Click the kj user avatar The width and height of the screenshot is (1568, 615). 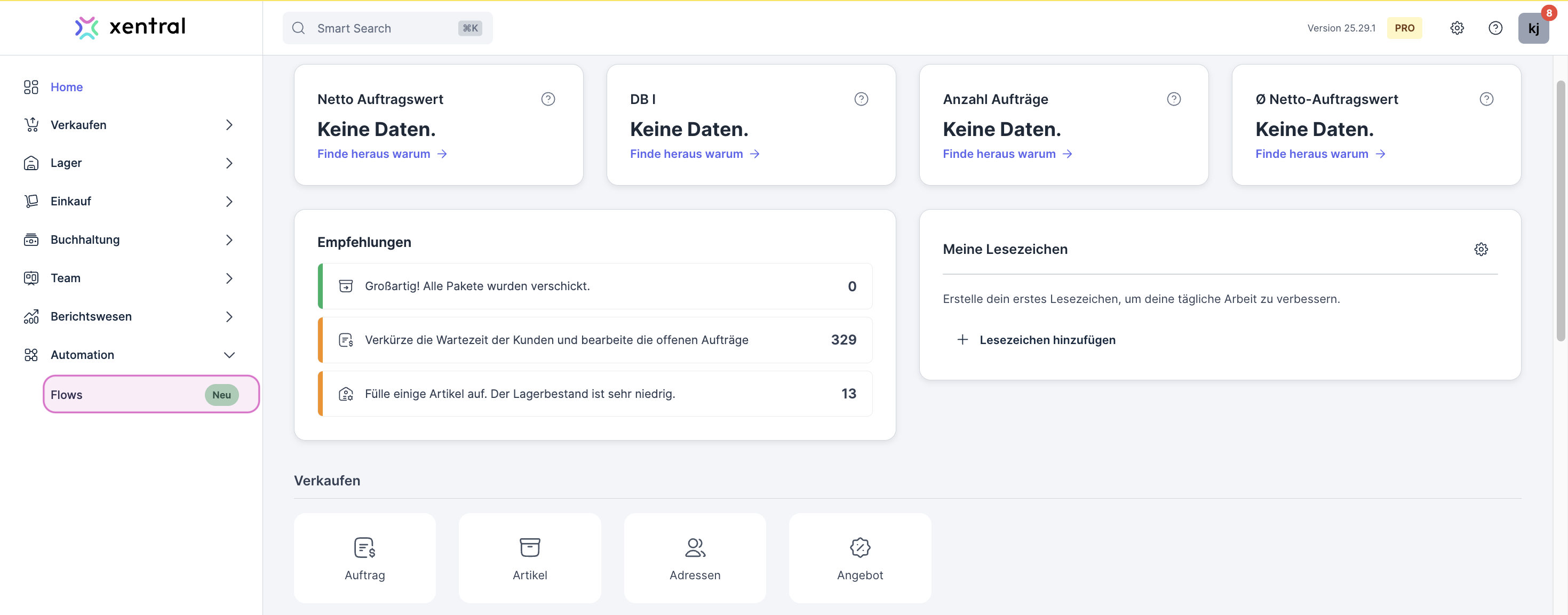click(x=1533, y=29)
